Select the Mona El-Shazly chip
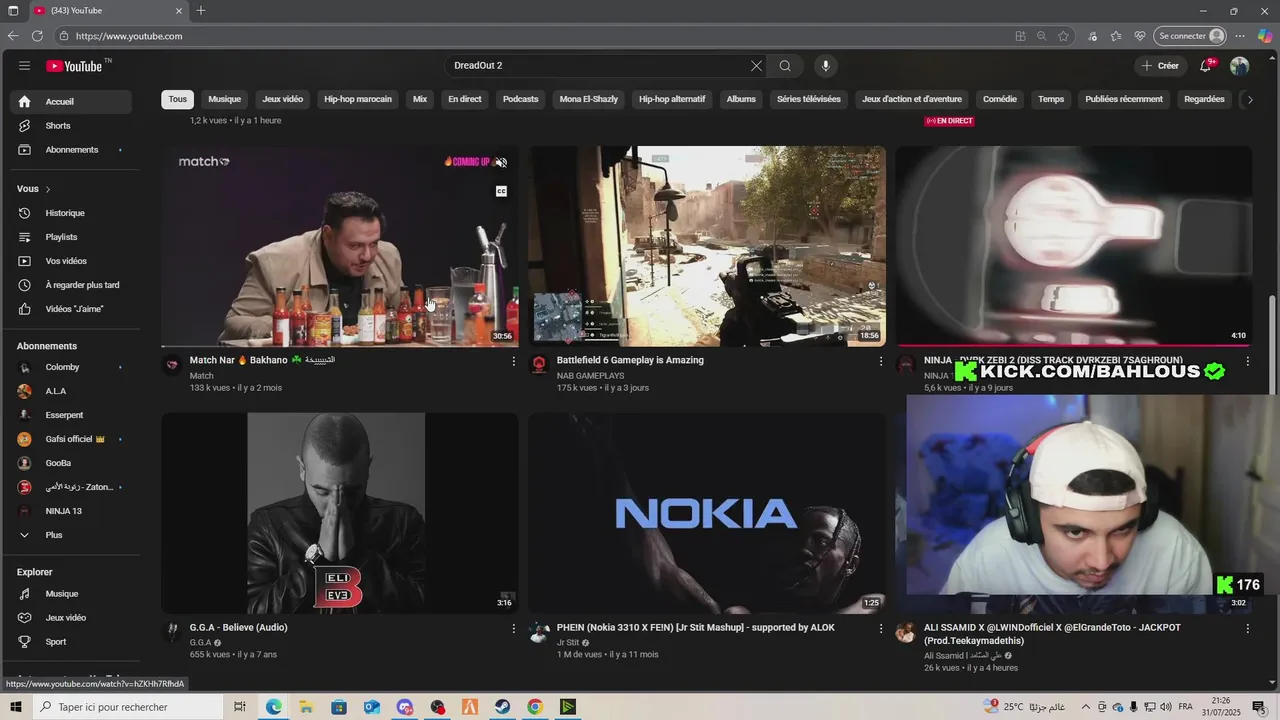 [589, 99]
